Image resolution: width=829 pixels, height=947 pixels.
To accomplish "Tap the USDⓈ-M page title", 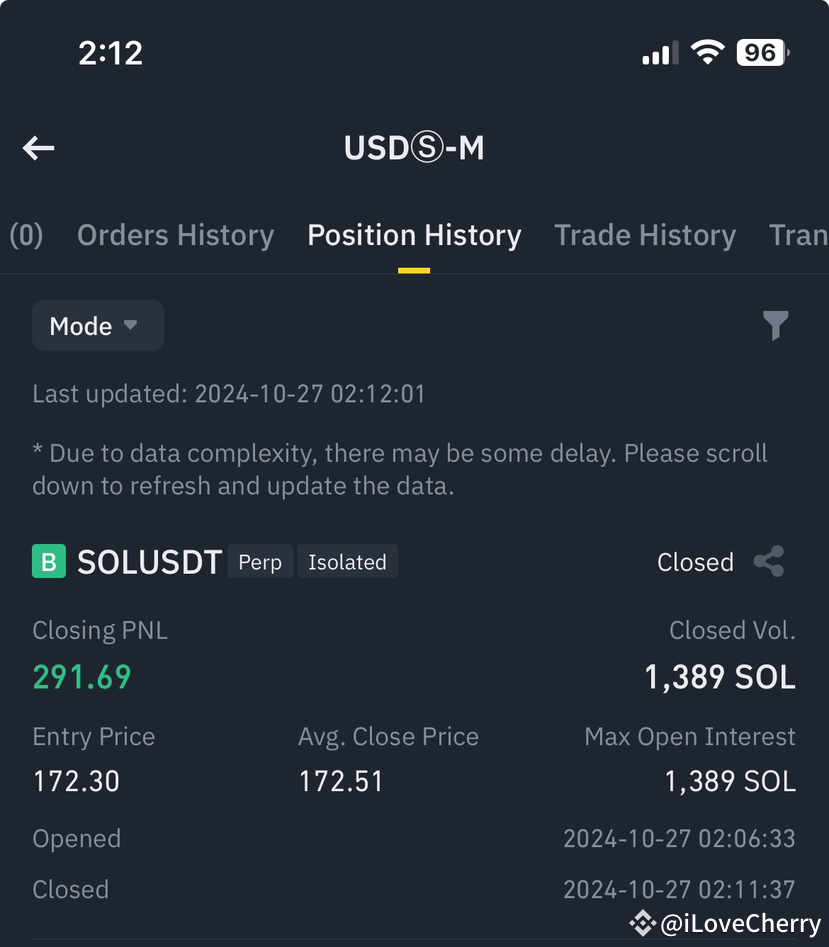I will point(414,148).
